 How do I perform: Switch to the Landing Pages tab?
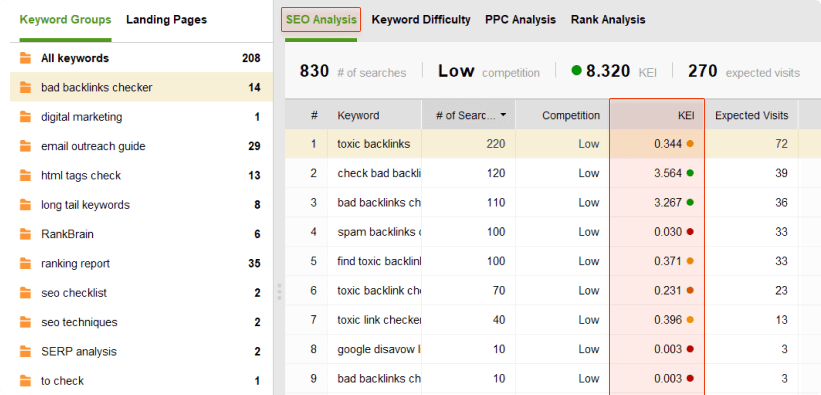click(x=167, y=20)
